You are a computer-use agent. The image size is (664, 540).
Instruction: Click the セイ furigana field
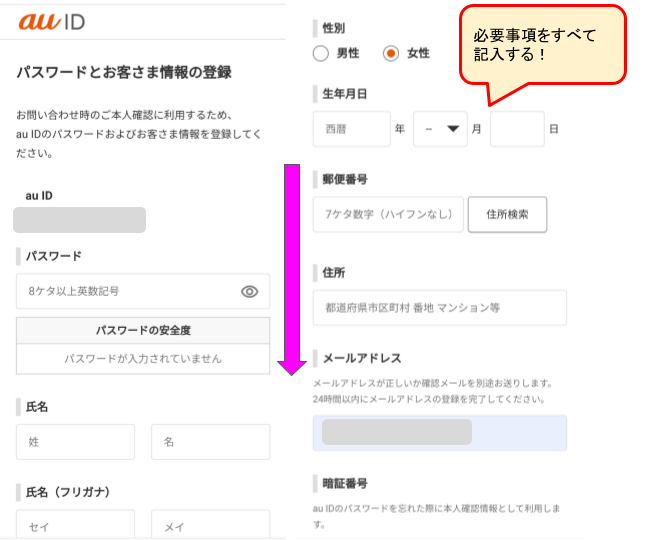pyautogui.click(x=75, y=525)
